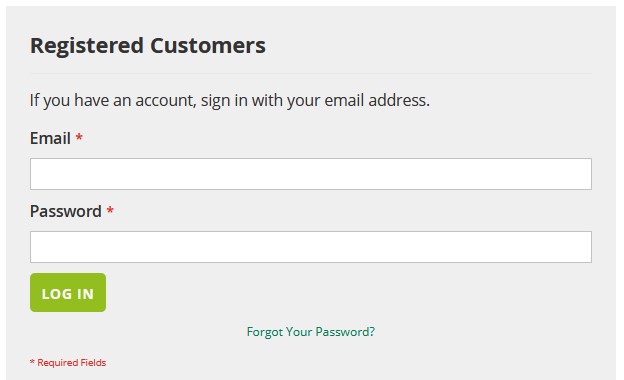Click the Password field label
The height and width of the screenshot is (380, 624).
[x=66, y=211]
